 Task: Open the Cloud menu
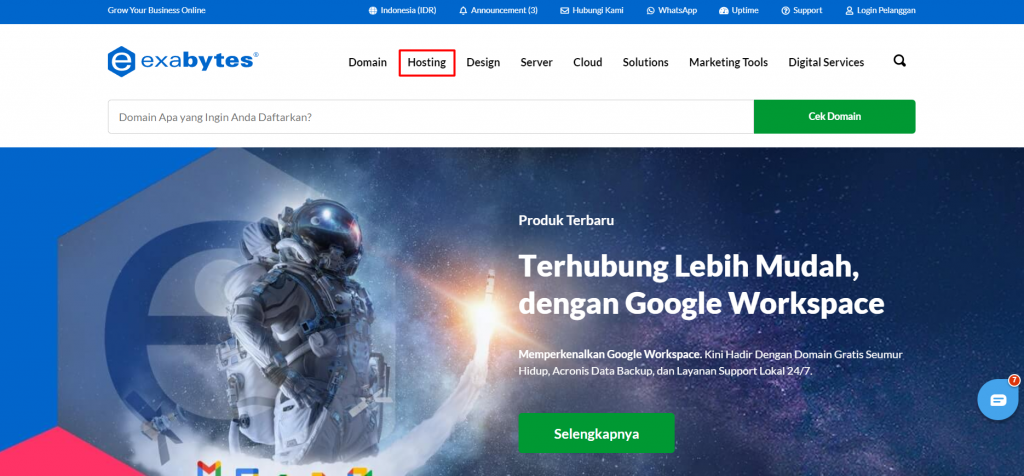pyautogui.click(x=588, y=62)
